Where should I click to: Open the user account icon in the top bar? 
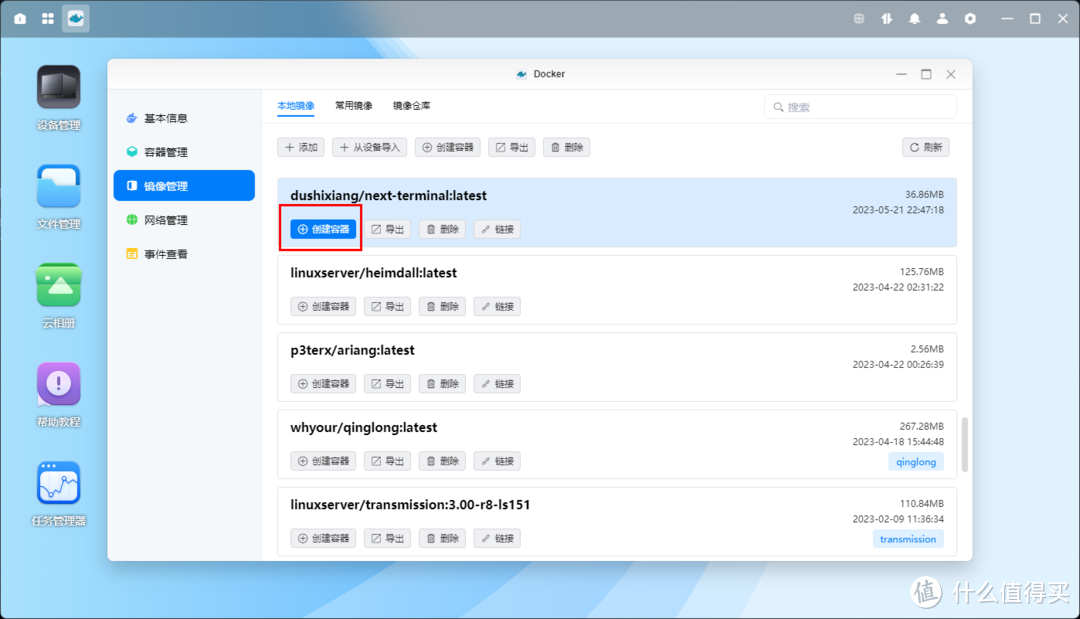click(x=942, y=19)
